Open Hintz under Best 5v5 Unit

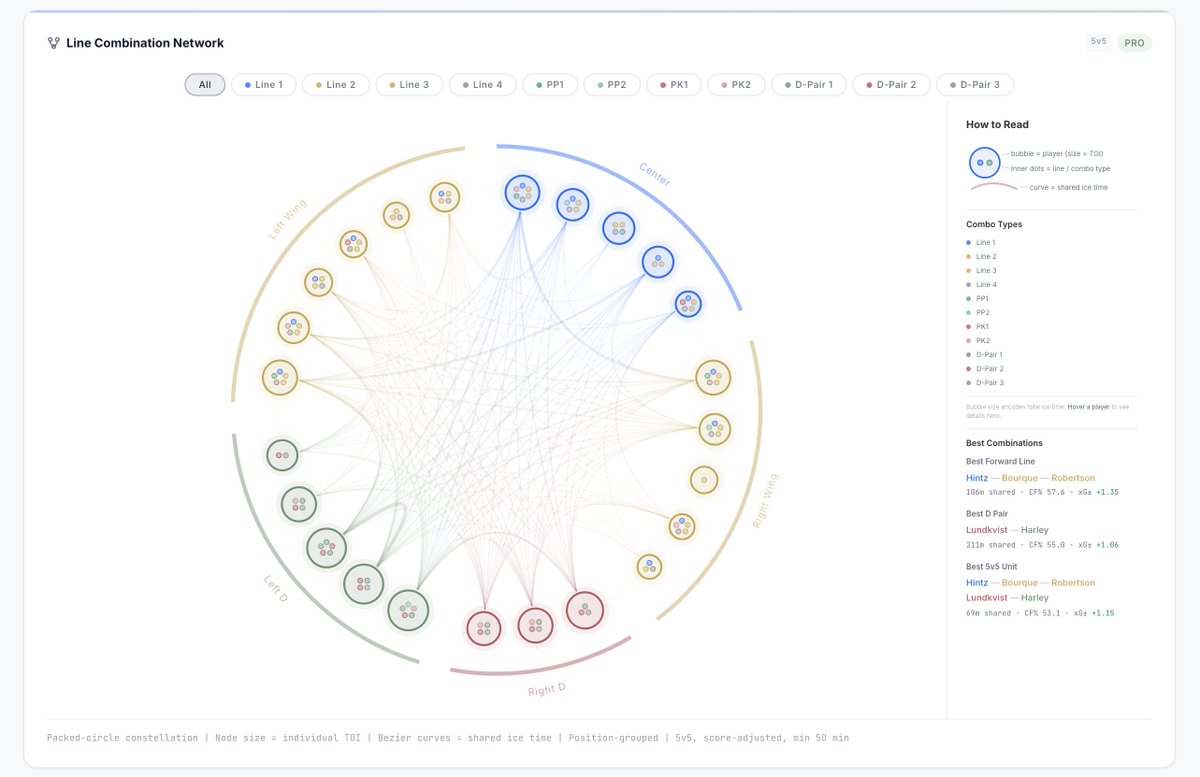[x=977, y=583]
